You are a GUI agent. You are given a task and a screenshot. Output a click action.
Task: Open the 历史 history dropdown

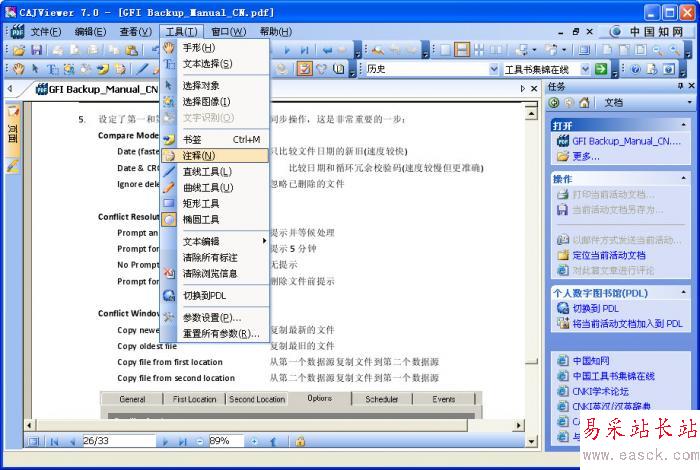click(x=494, y=69)
